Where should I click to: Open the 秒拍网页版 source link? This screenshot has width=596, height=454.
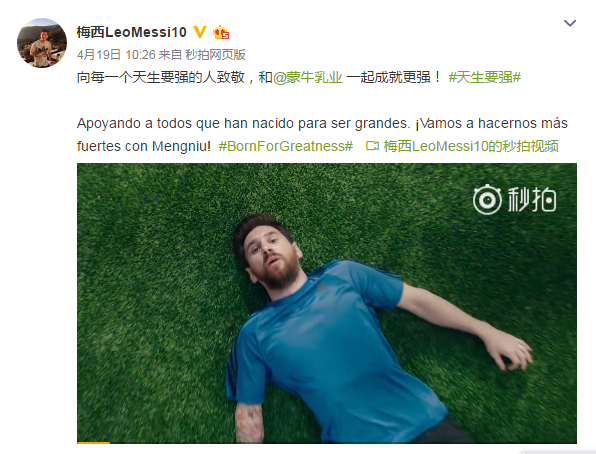tap(215, 55)
